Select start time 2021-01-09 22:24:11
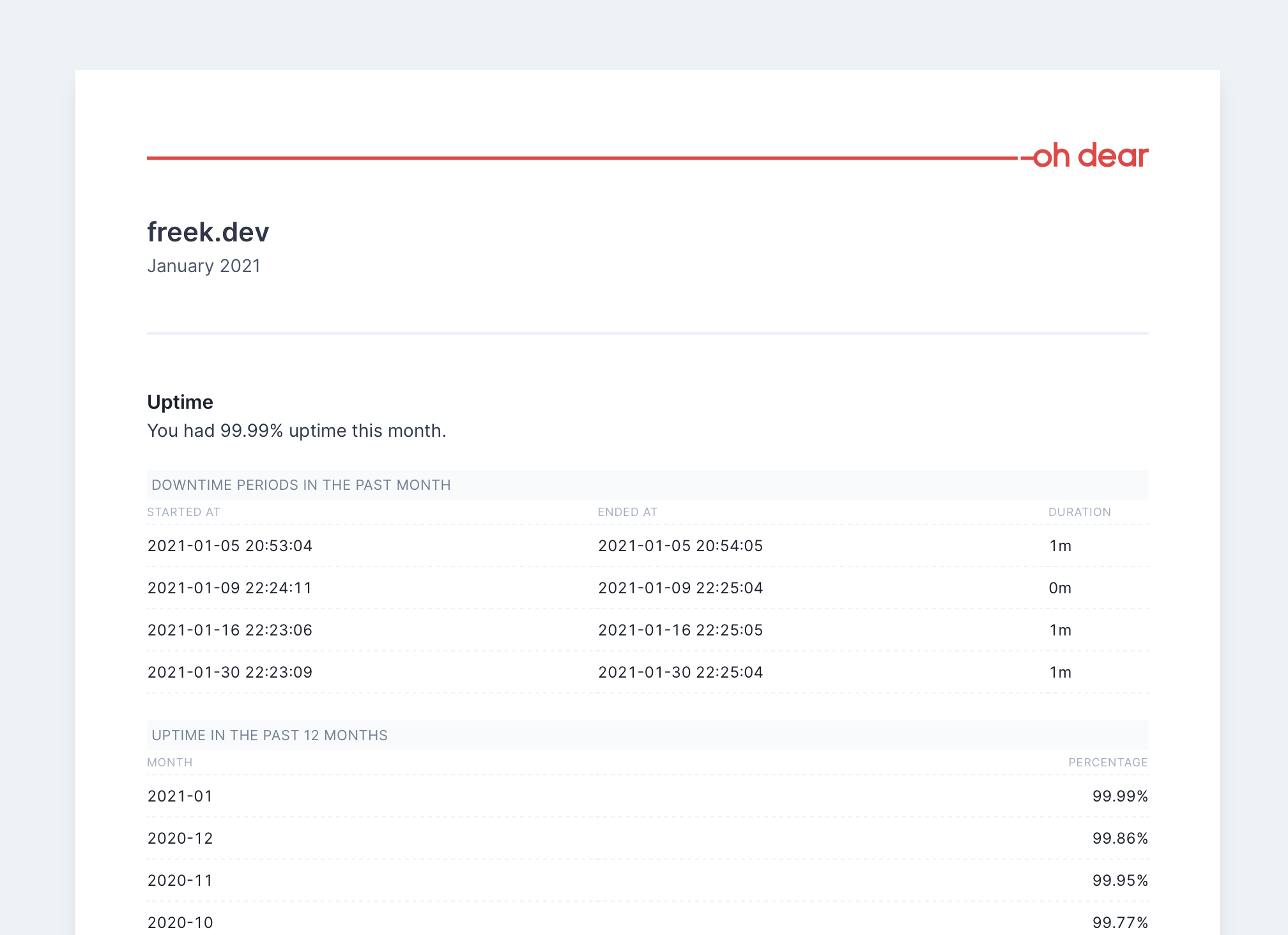The height and width of the screenshot is (935, 1288). (x=230, y=588)
